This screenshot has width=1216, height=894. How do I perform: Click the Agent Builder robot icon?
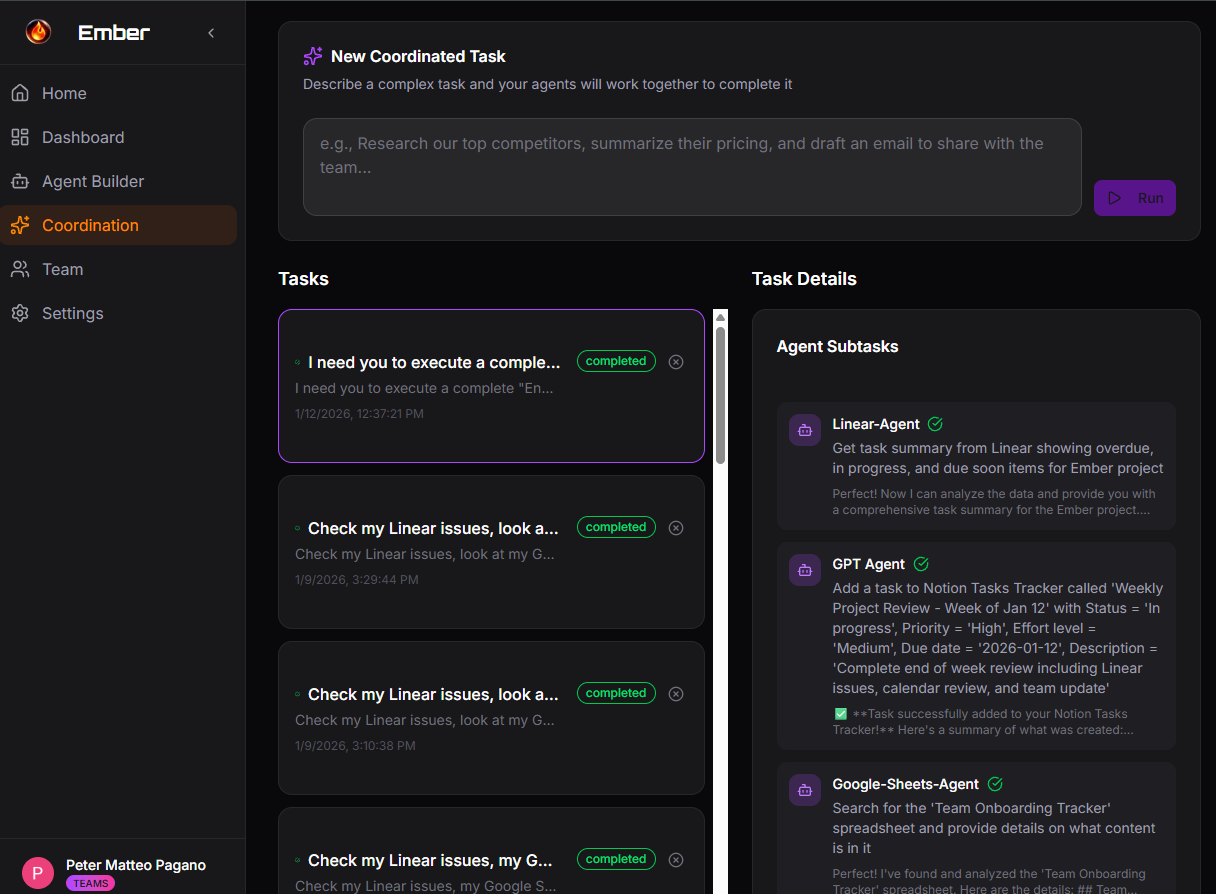pos(20,181)
